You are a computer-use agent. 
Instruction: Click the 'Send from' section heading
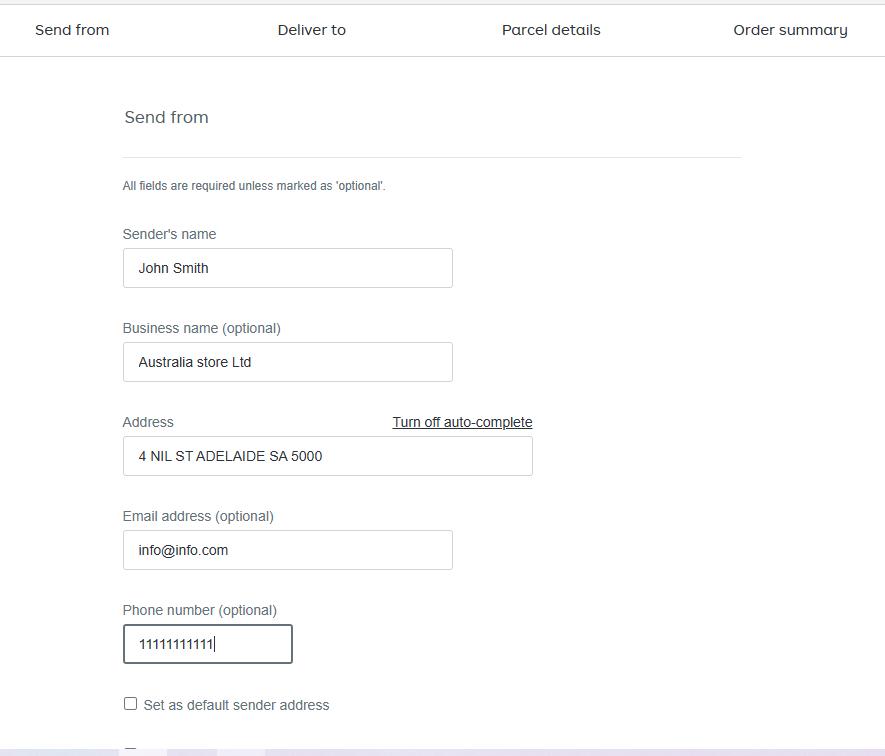pos(166,117)
